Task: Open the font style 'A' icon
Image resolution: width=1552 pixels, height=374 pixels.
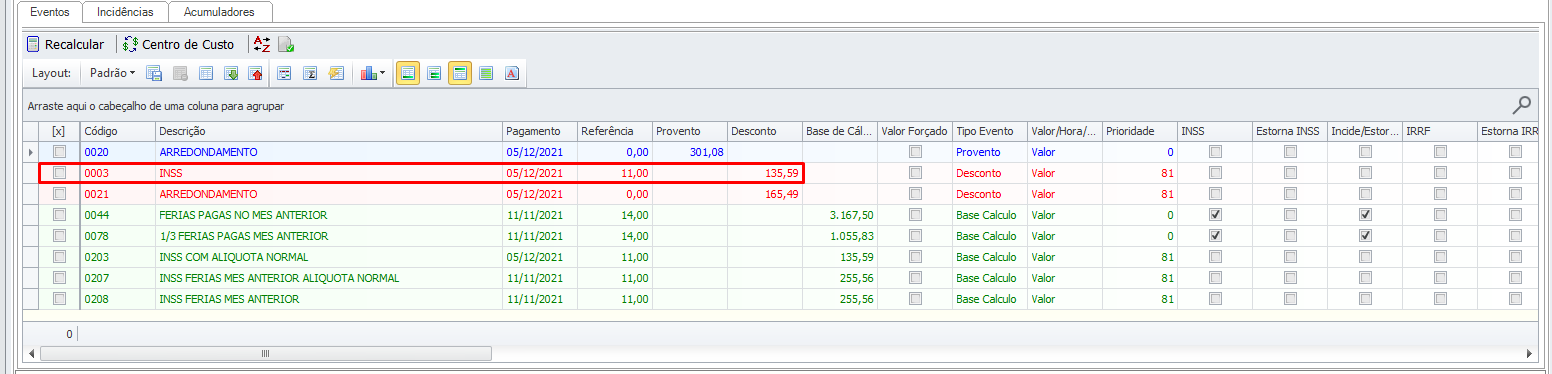Action: tap(511, 73)
